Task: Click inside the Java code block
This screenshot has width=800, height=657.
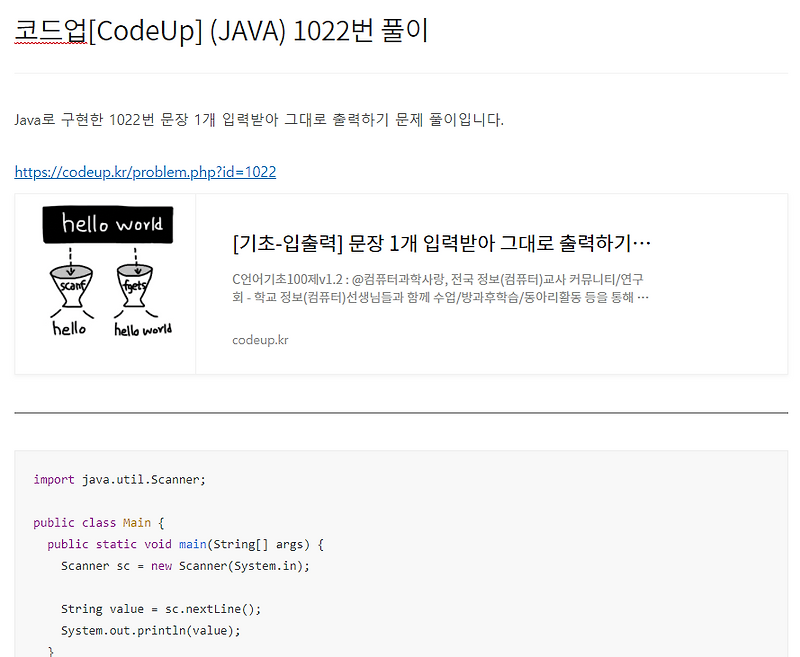Action: click(400, 550)
